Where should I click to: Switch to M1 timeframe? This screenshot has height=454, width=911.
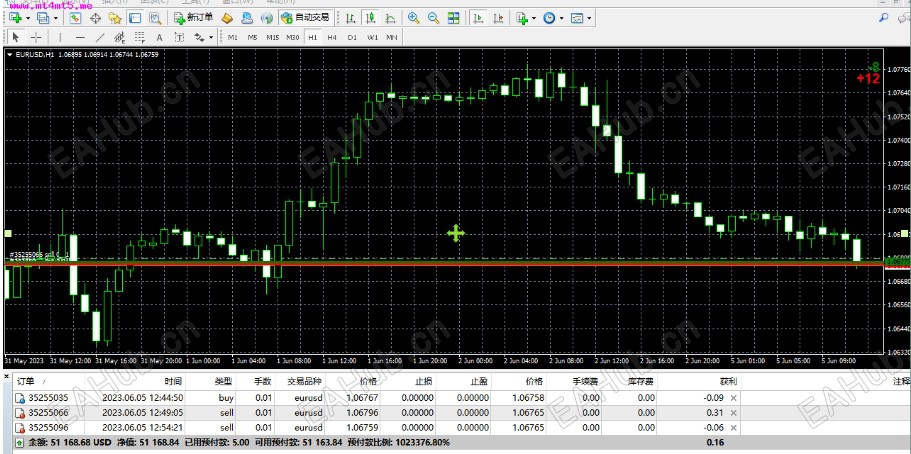(233, 38)
